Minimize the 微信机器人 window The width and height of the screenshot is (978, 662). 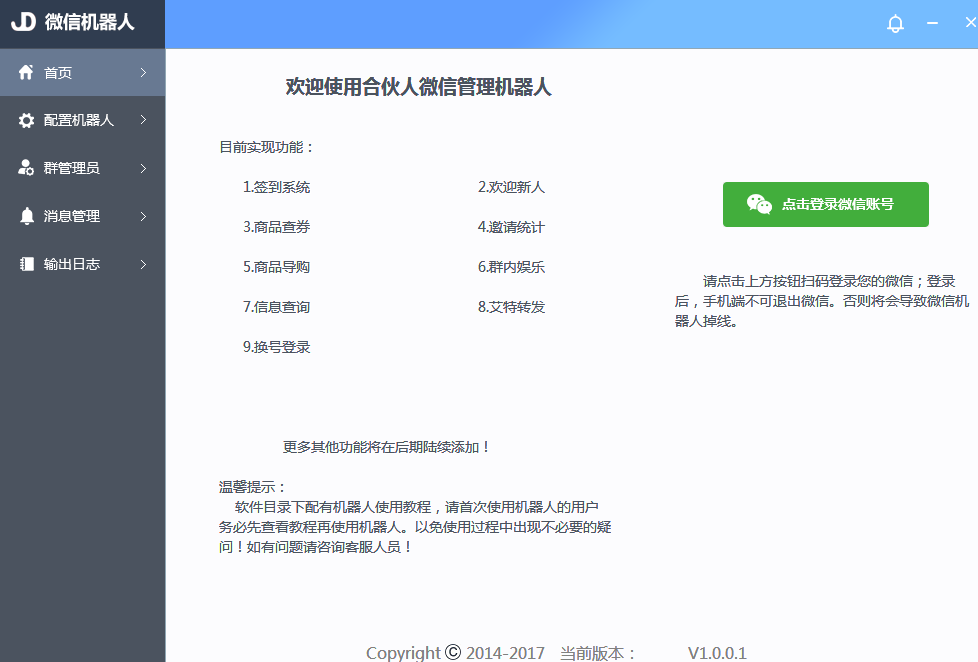tap(931, 24)
